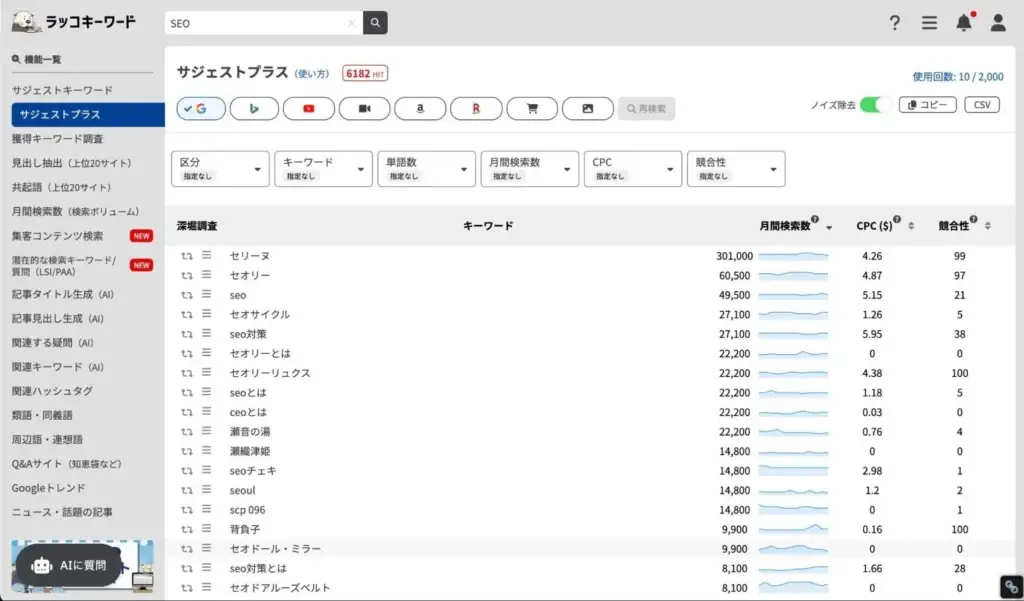The image size is (1024, 601).
Task: Click re-search icon for seo row
Action: click(x=187, y=295)
